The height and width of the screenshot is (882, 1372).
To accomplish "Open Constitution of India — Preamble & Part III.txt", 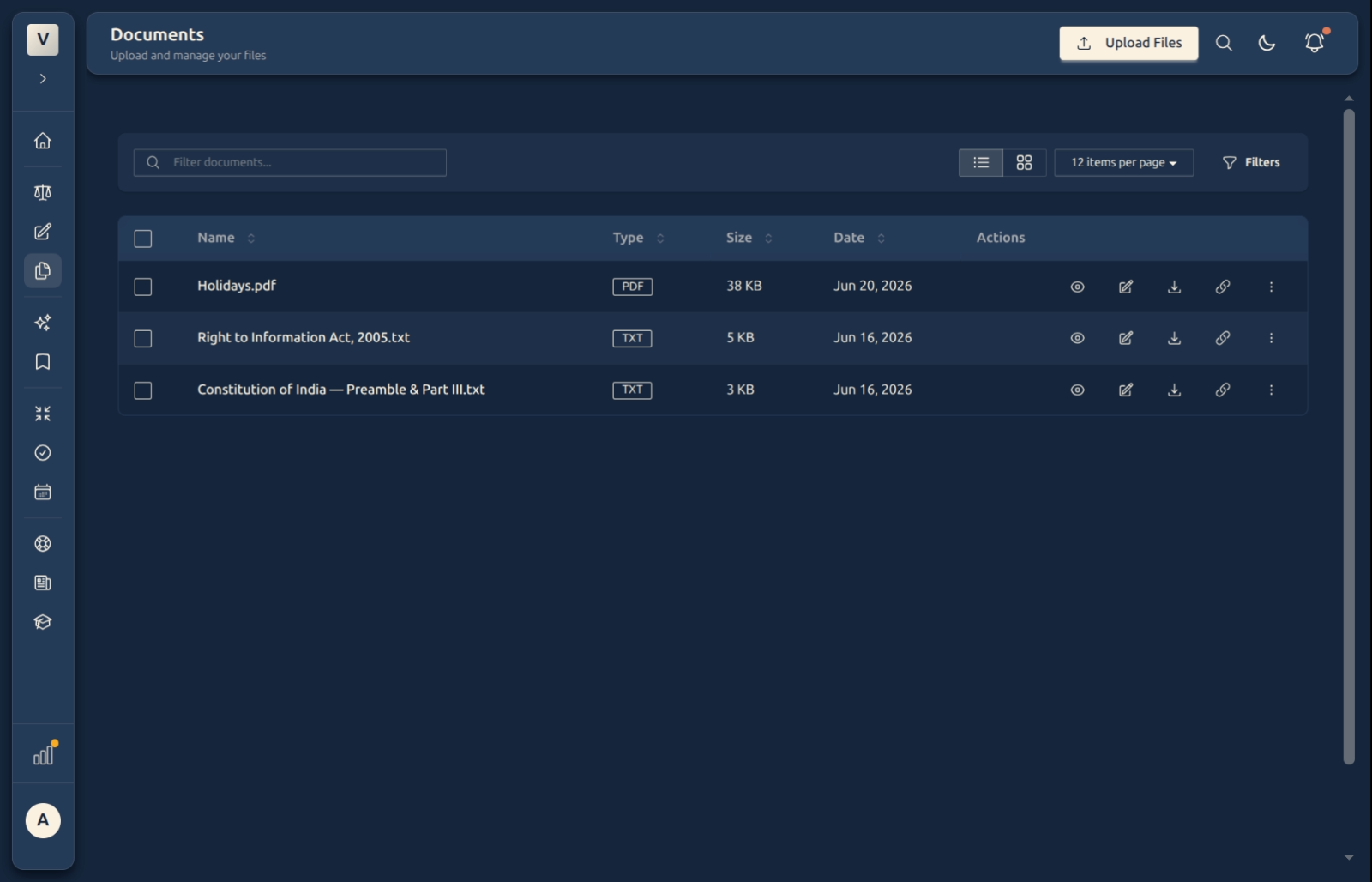I will [x=341, y=389].
